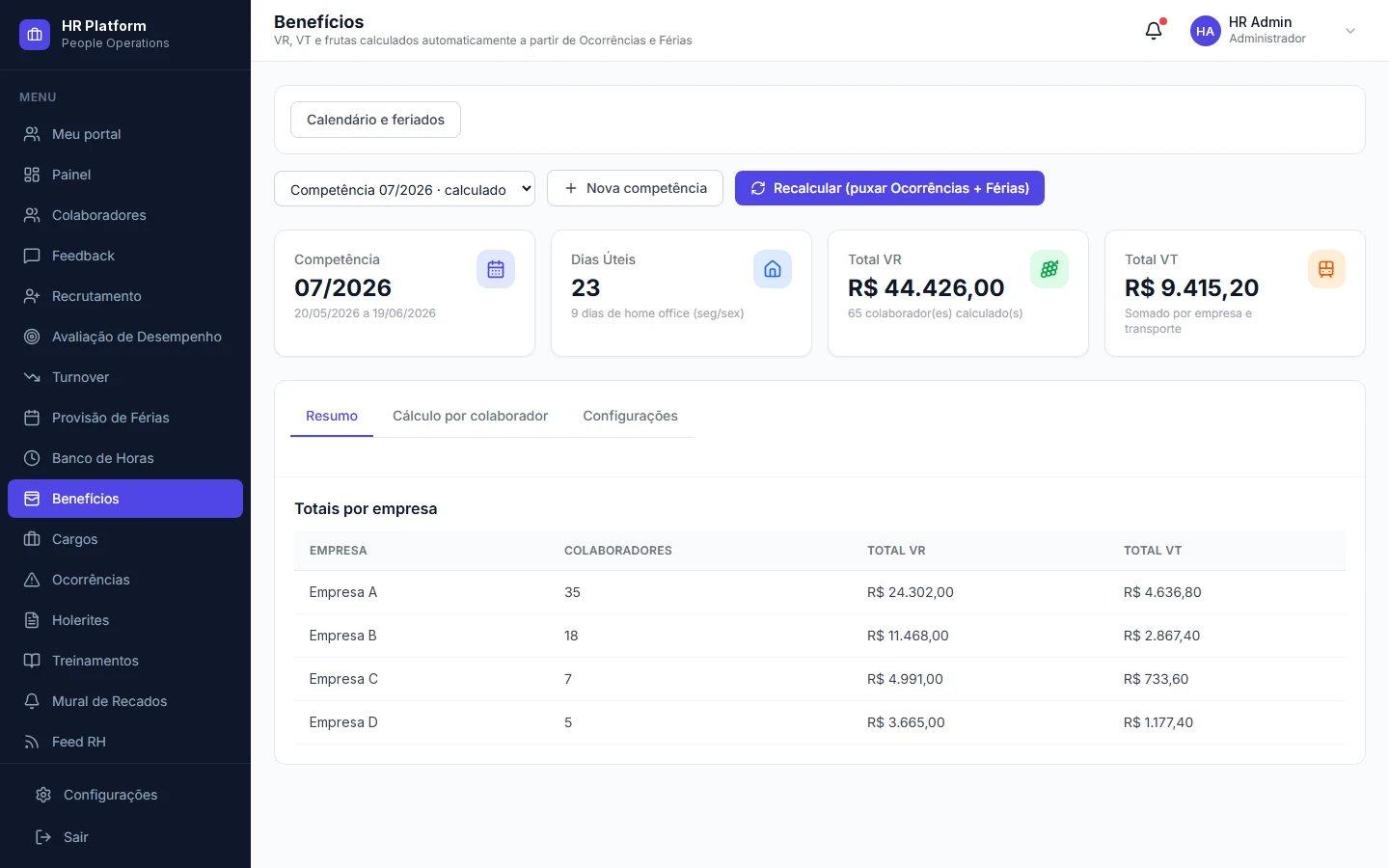Switch to Cálculo por colaborador tab
The height and width of the screenshot is (868, 1389).
(x=470, y=416)
